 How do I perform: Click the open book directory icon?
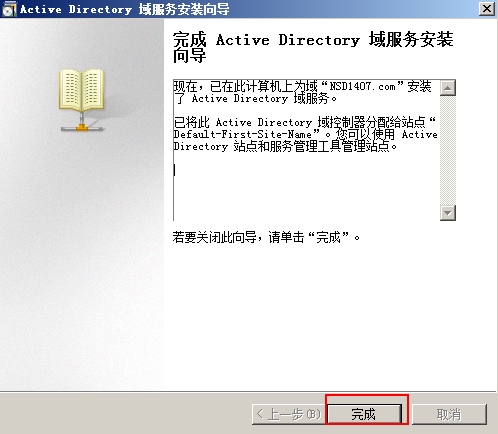point(82,89)
